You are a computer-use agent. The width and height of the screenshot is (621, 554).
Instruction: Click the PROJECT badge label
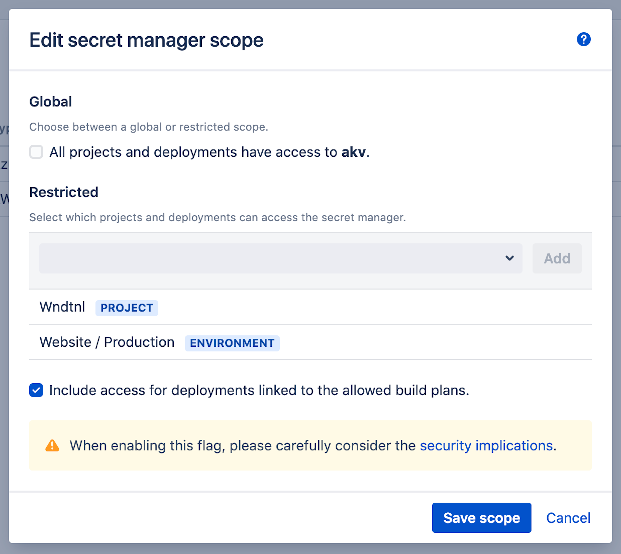click(127, 308)
